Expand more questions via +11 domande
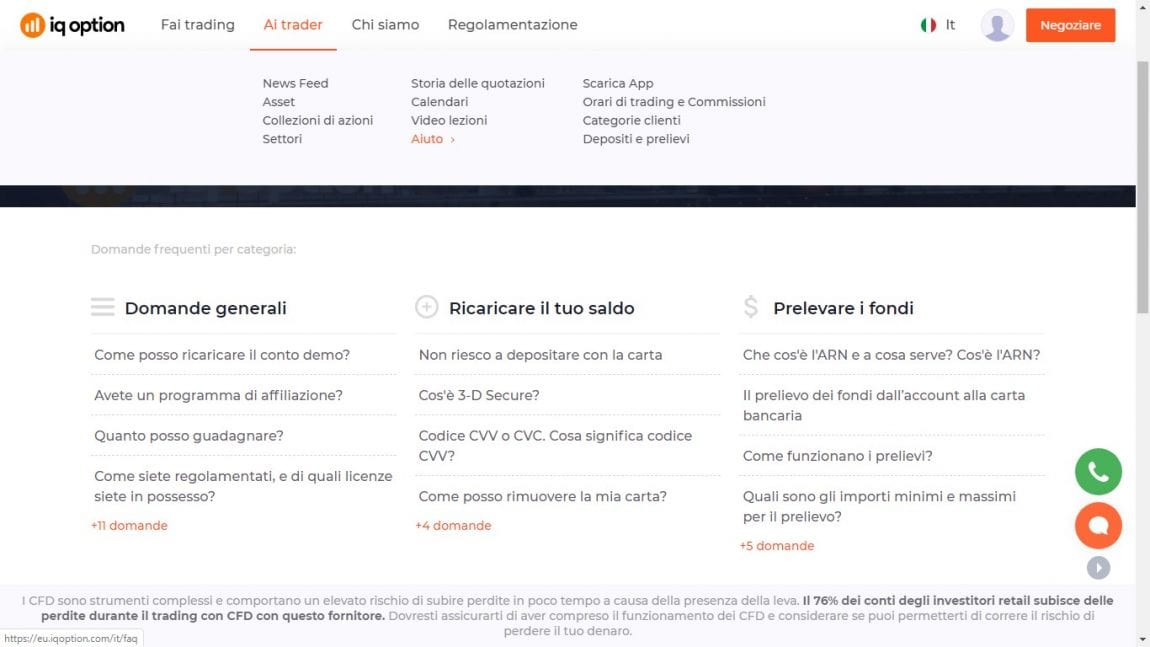Image resolution: width=1150 pixels, height=647 pixels. coord(129,524)
